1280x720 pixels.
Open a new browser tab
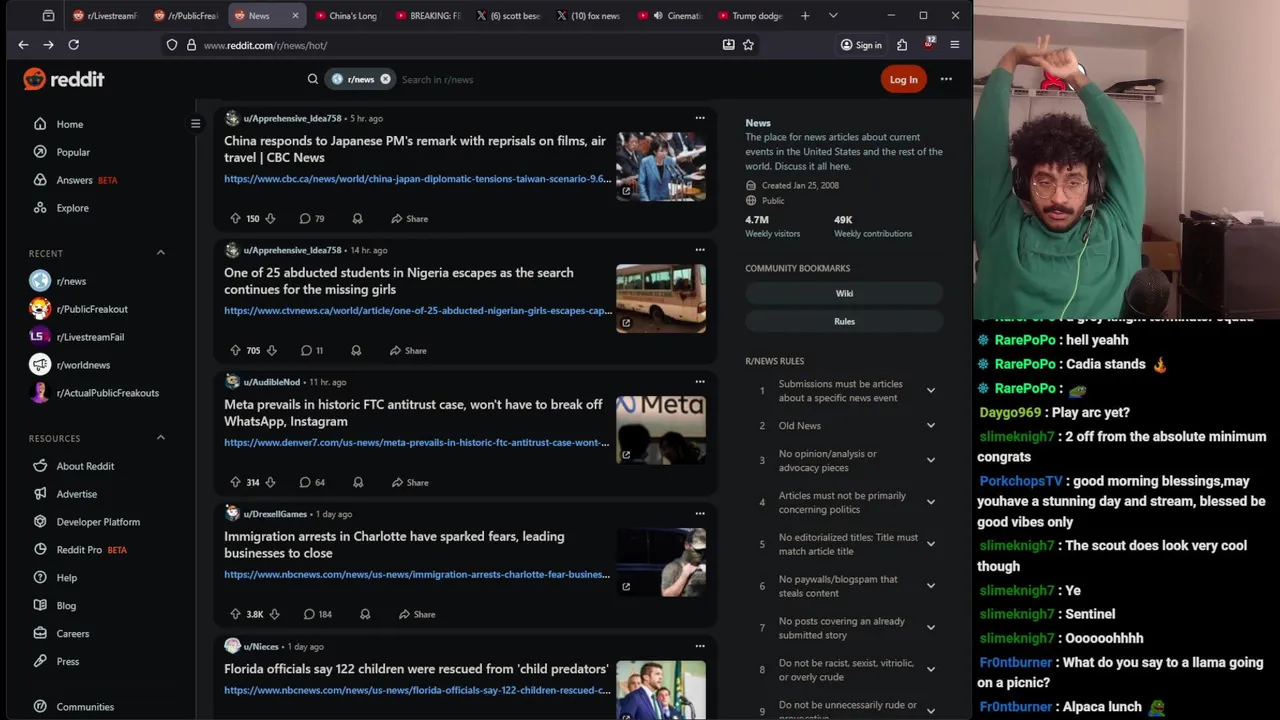point(805,16)
